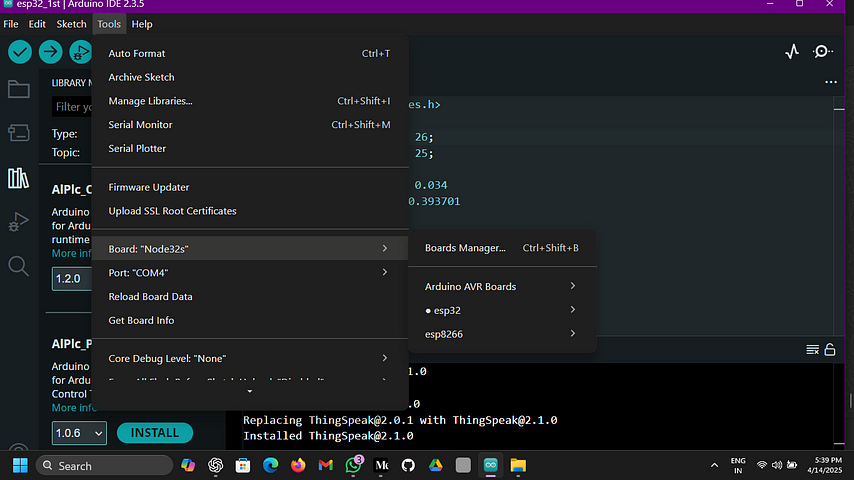Select Reload Board Data
854x480 pixels.
coord(250,296)
